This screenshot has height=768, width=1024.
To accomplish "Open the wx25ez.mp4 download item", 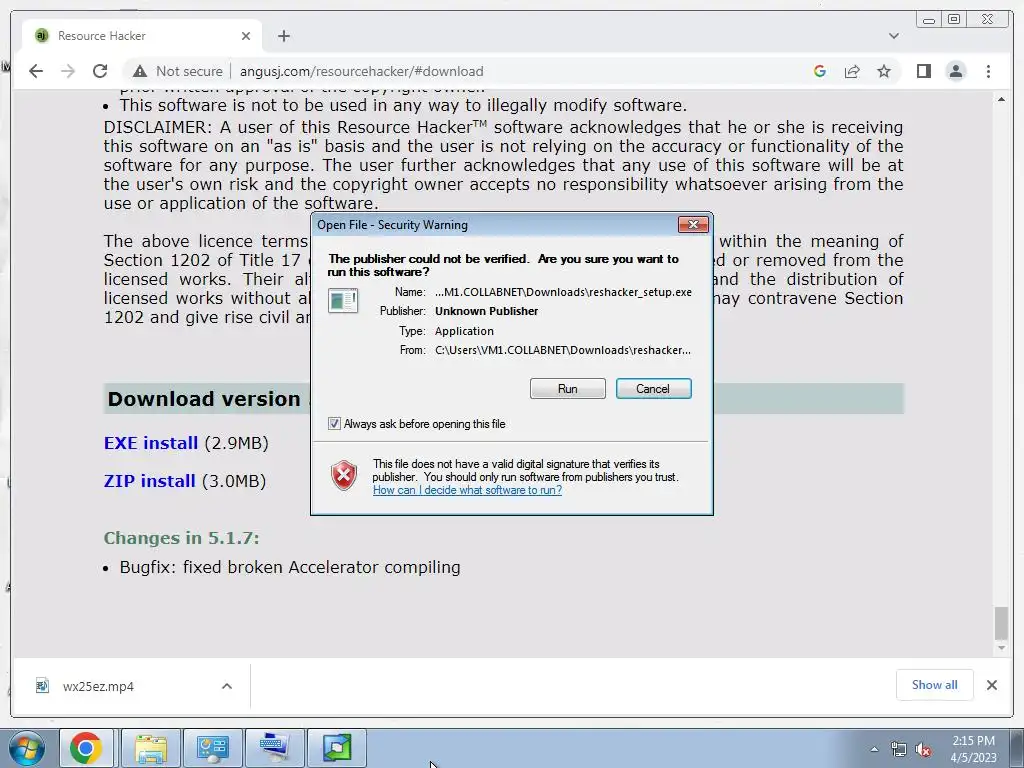I will click(98, 686).
